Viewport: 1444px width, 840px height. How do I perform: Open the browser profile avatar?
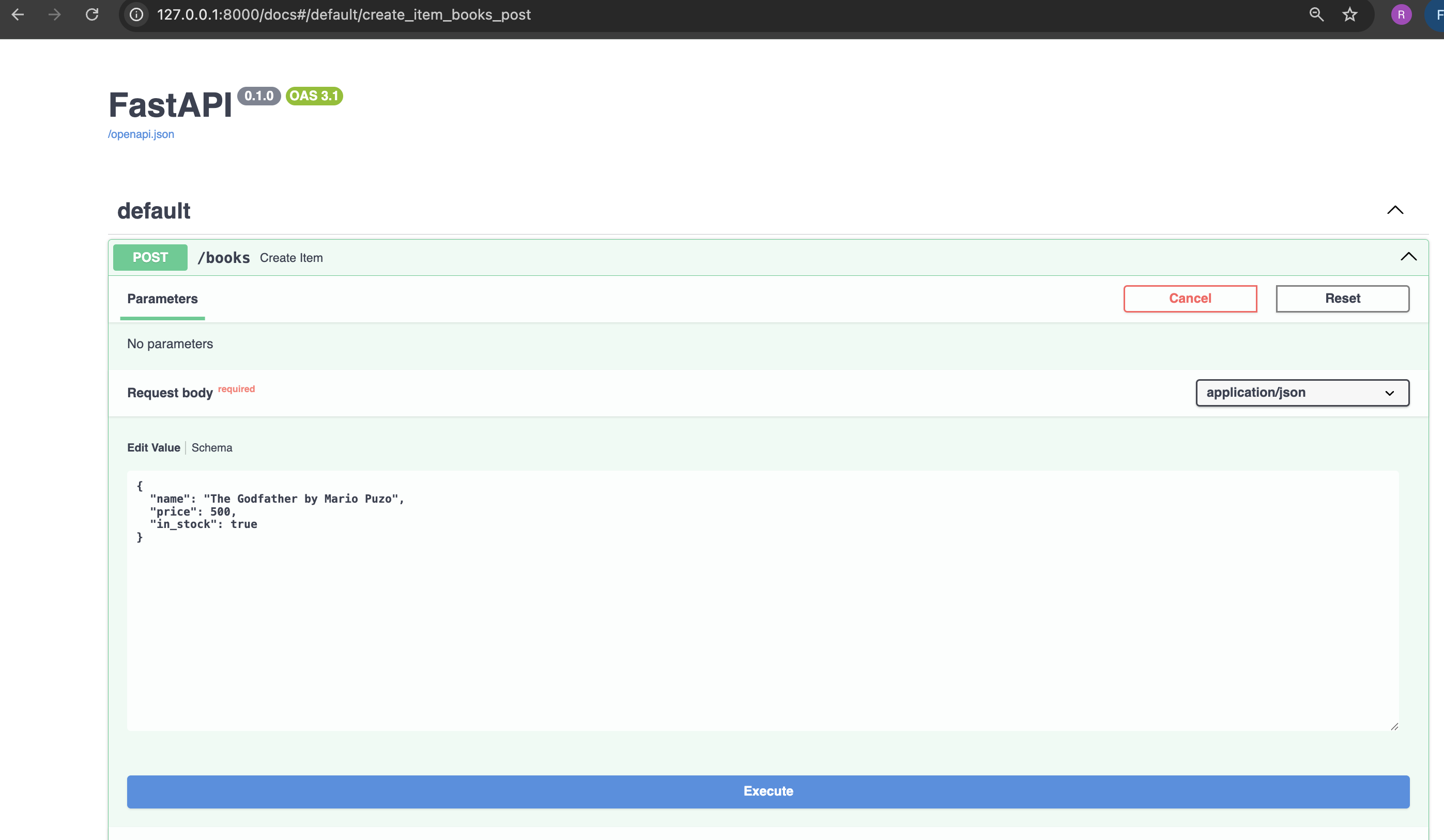pos(1401,14)
